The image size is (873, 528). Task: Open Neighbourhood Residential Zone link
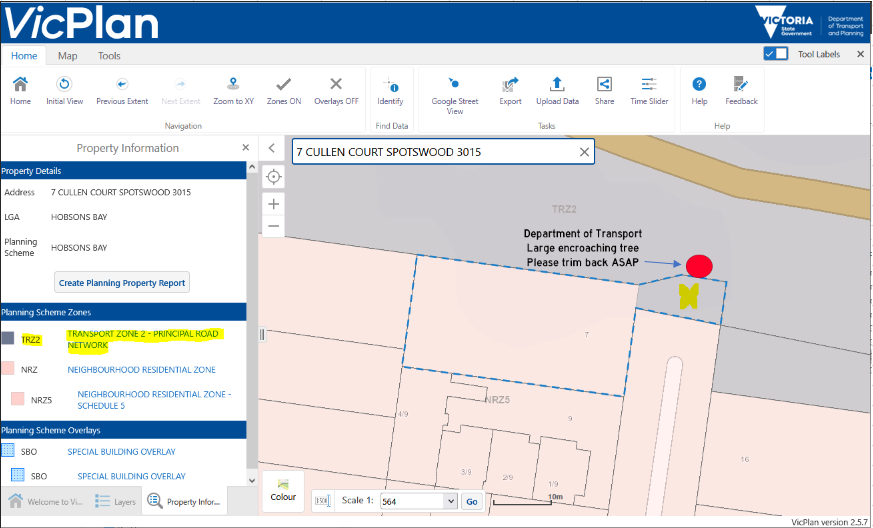(x=141, y=370)
